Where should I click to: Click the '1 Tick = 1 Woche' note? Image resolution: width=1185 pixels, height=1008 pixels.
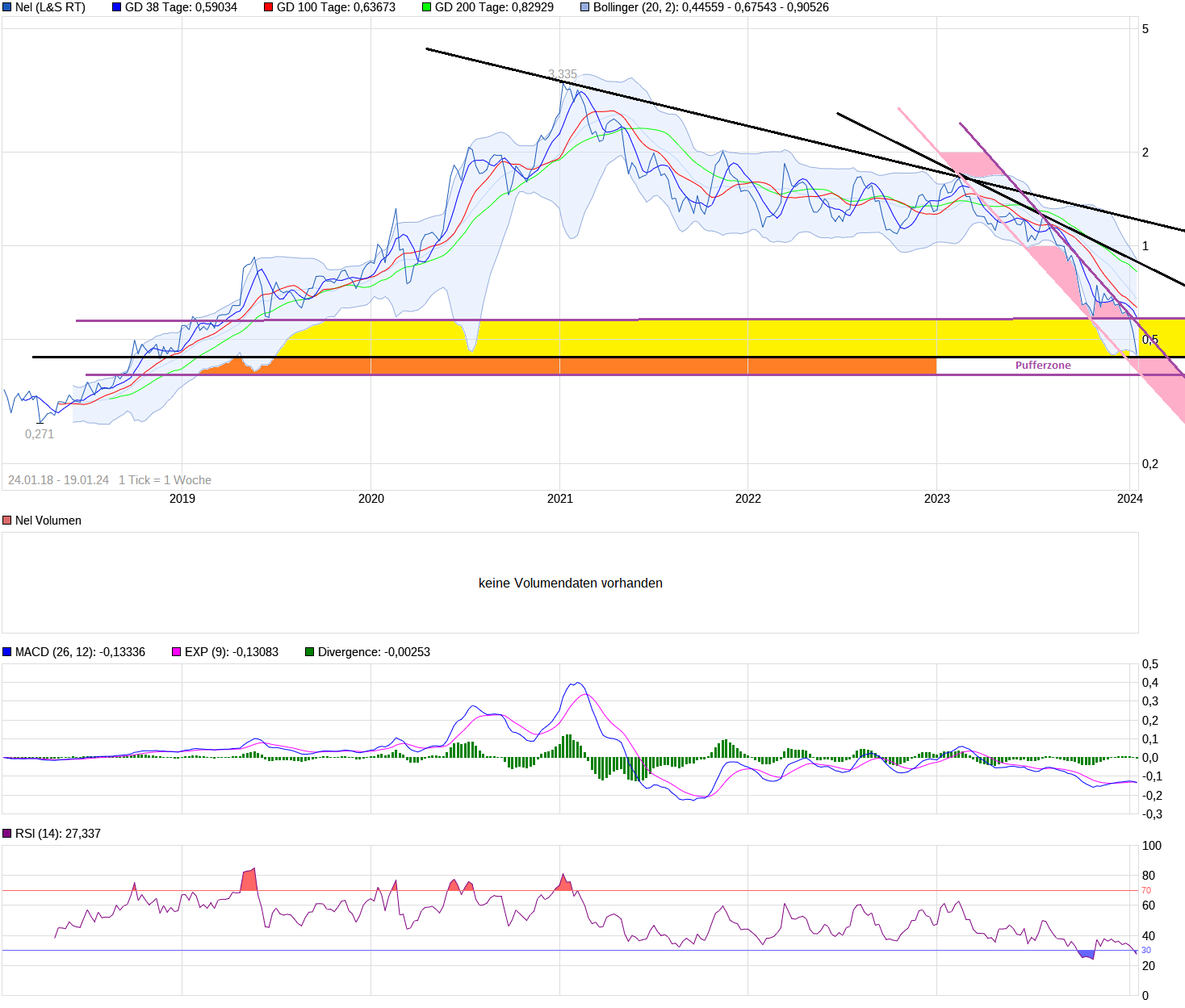(x=165, y=480)
